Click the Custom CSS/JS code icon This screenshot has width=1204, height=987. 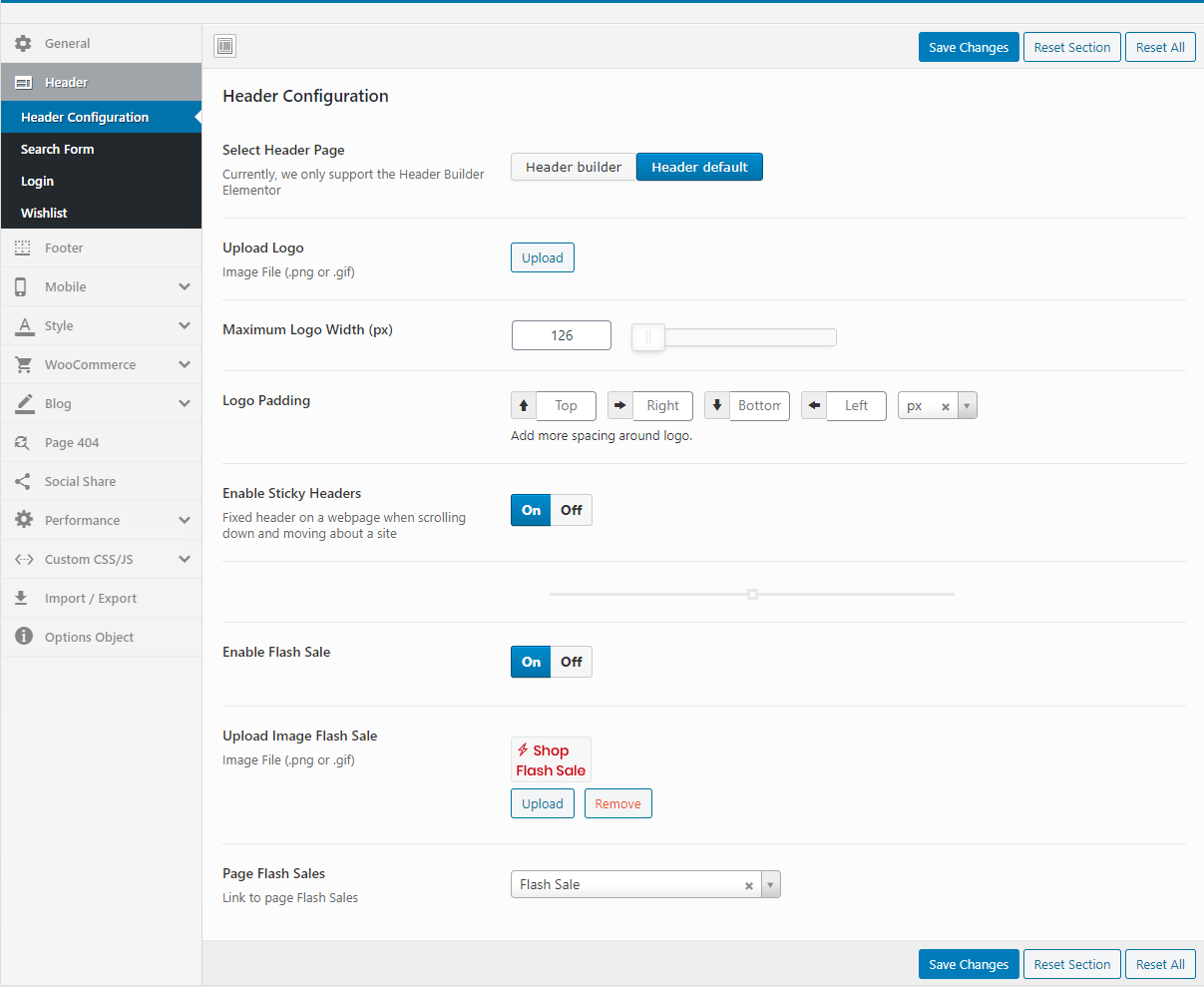click(x=24, y=559)
